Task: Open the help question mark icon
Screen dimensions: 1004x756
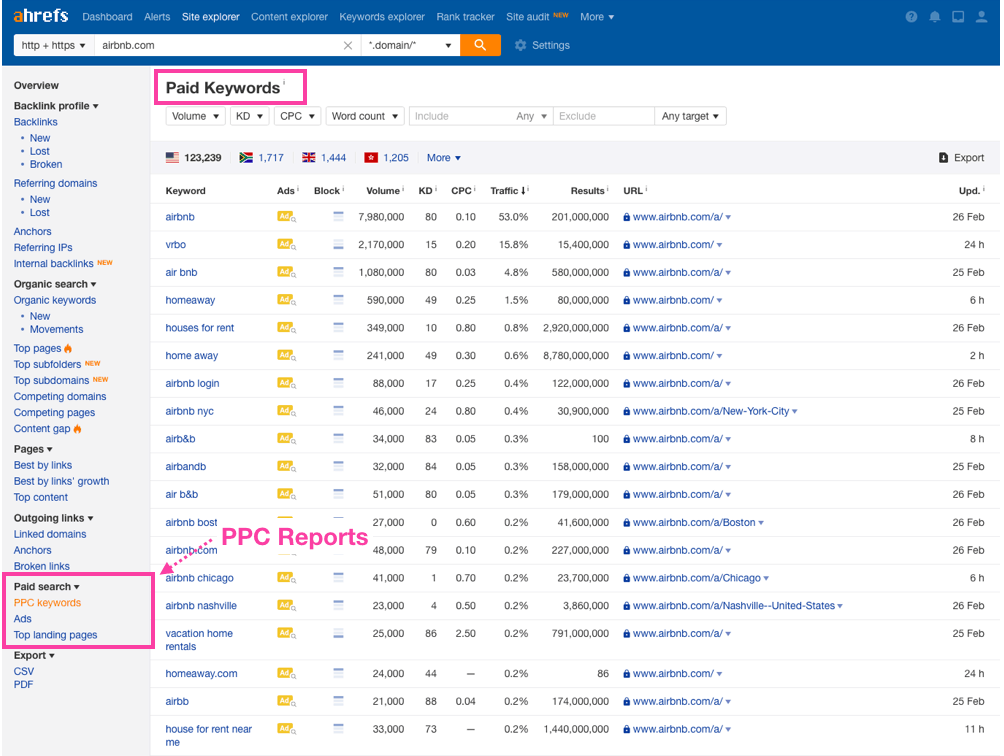Action: click(x=911, y=17)
